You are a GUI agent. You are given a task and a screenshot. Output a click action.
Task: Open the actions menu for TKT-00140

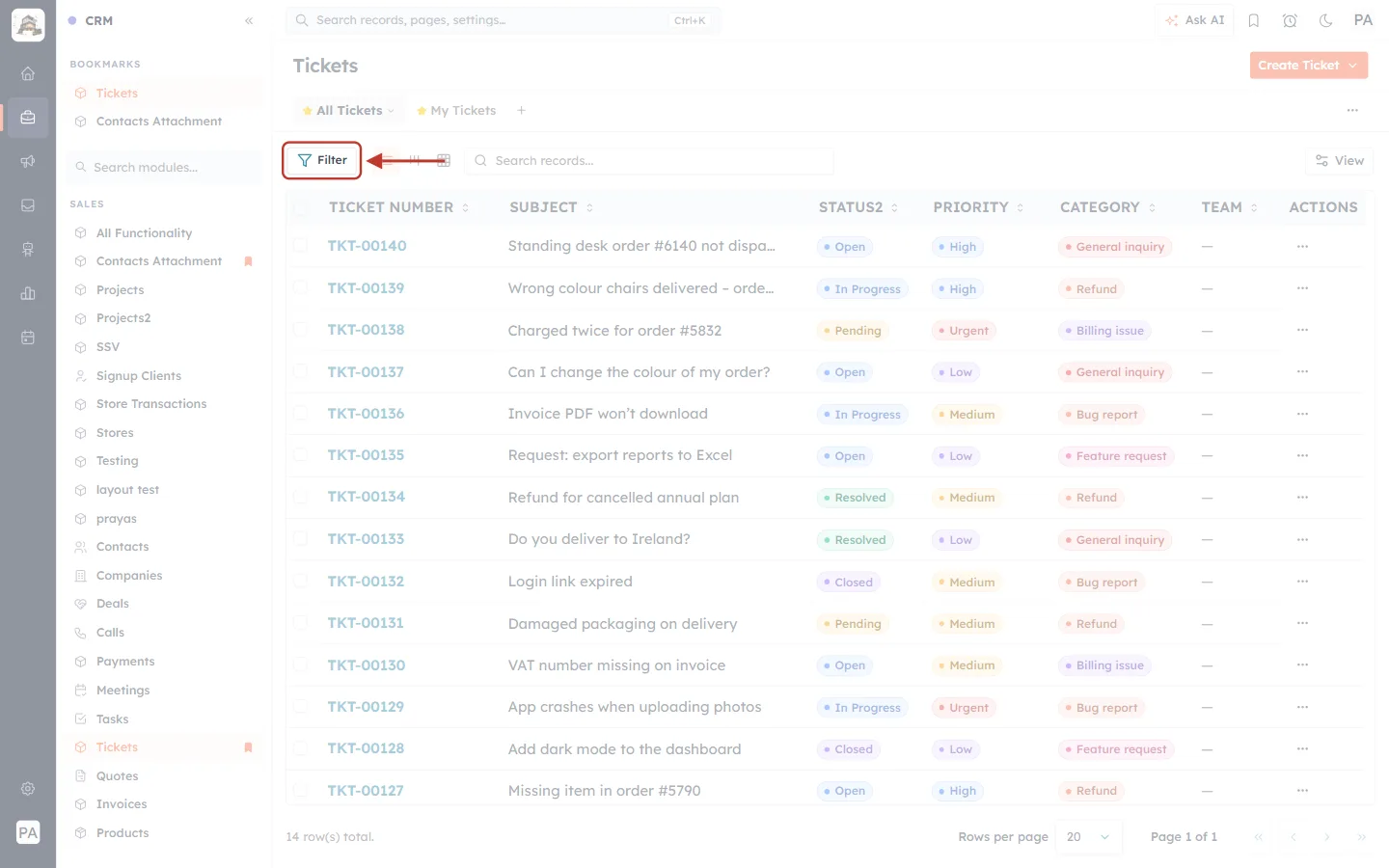1302,246
